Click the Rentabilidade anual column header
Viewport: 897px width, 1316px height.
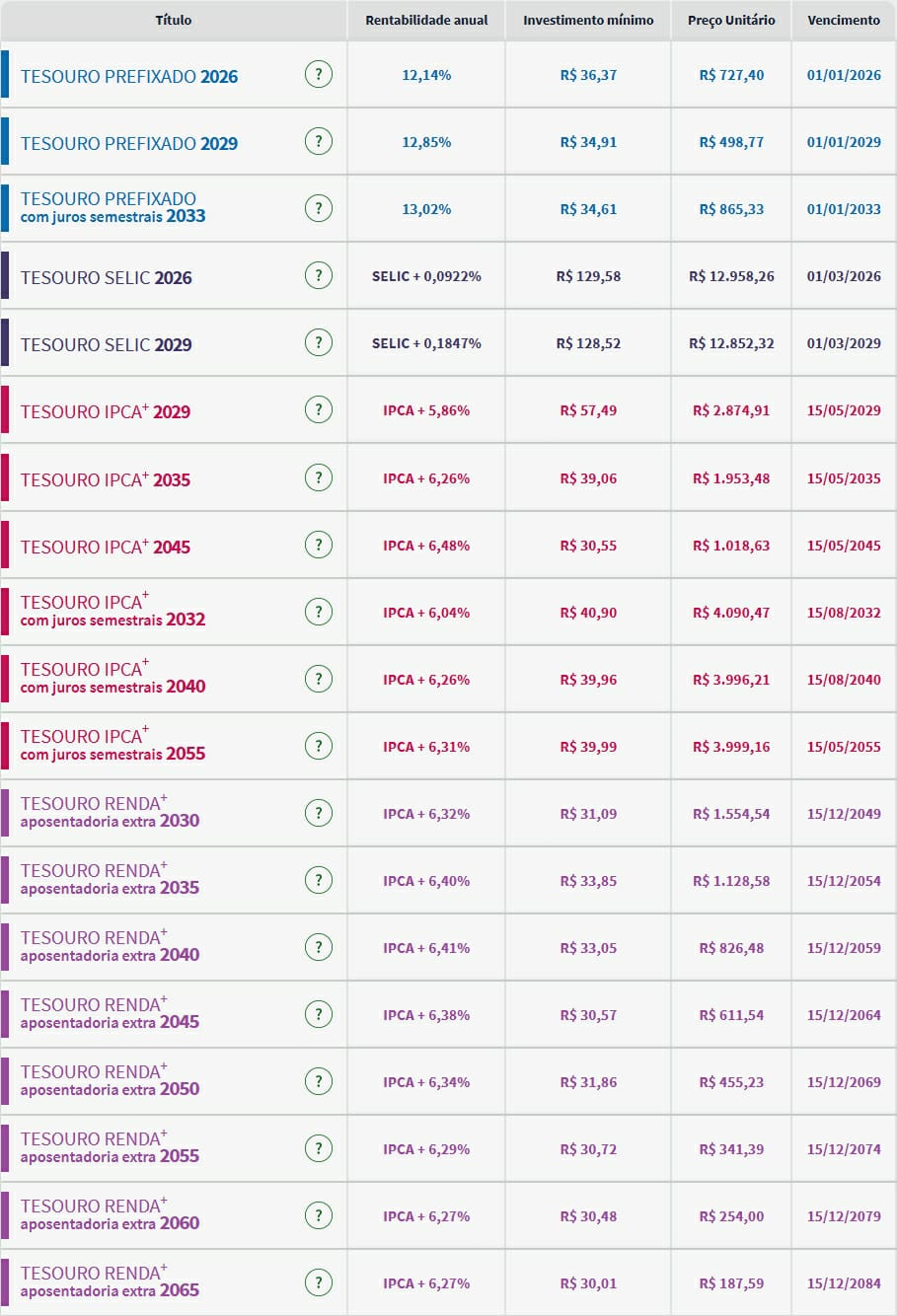click(426, 20)
